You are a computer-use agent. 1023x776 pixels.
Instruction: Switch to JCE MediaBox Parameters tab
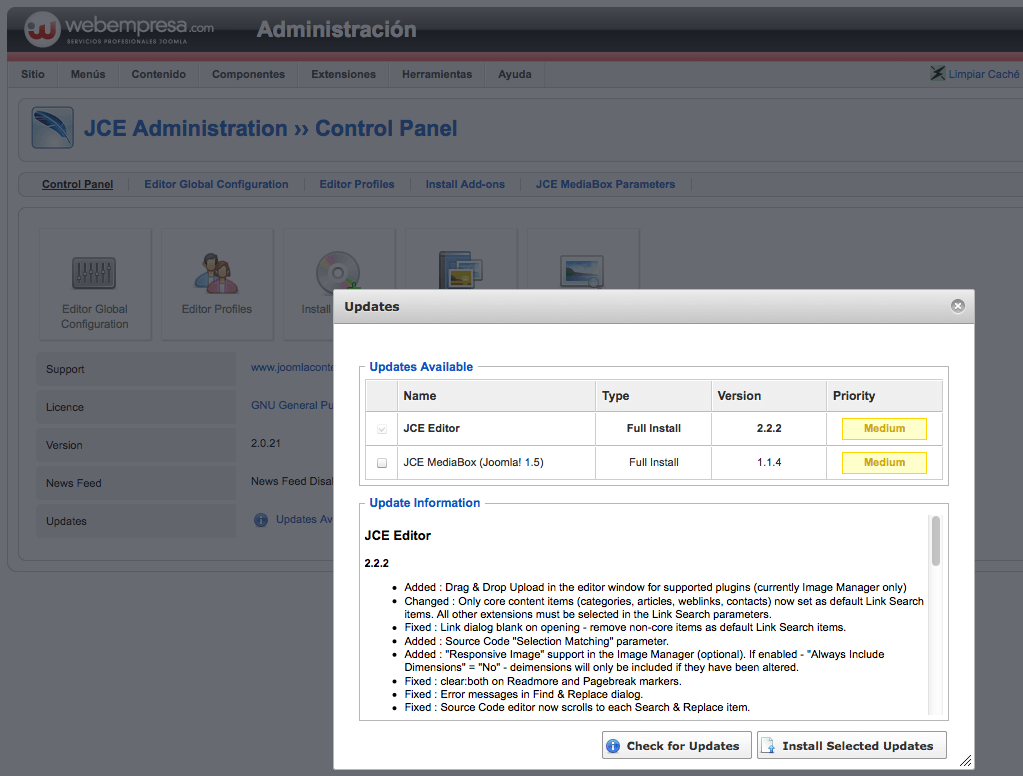pos(605,184)
